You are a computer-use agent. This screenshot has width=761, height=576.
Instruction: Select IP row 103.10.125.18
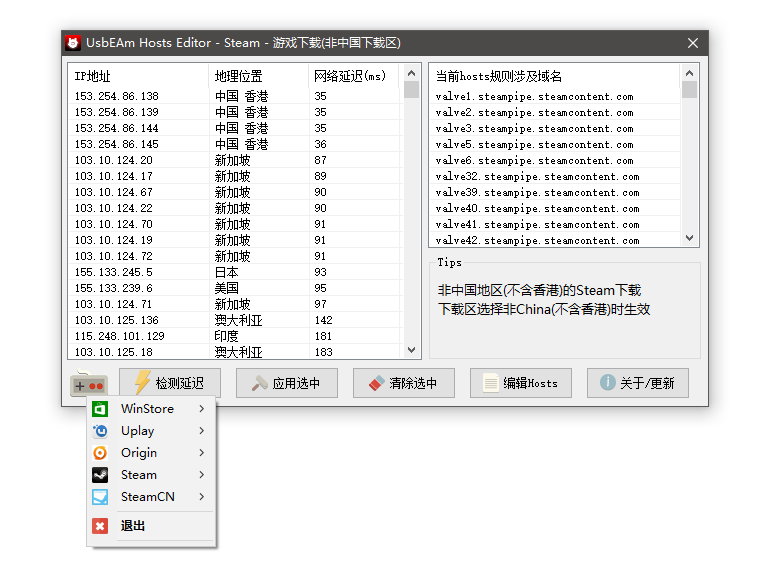[x=235, y=352]
